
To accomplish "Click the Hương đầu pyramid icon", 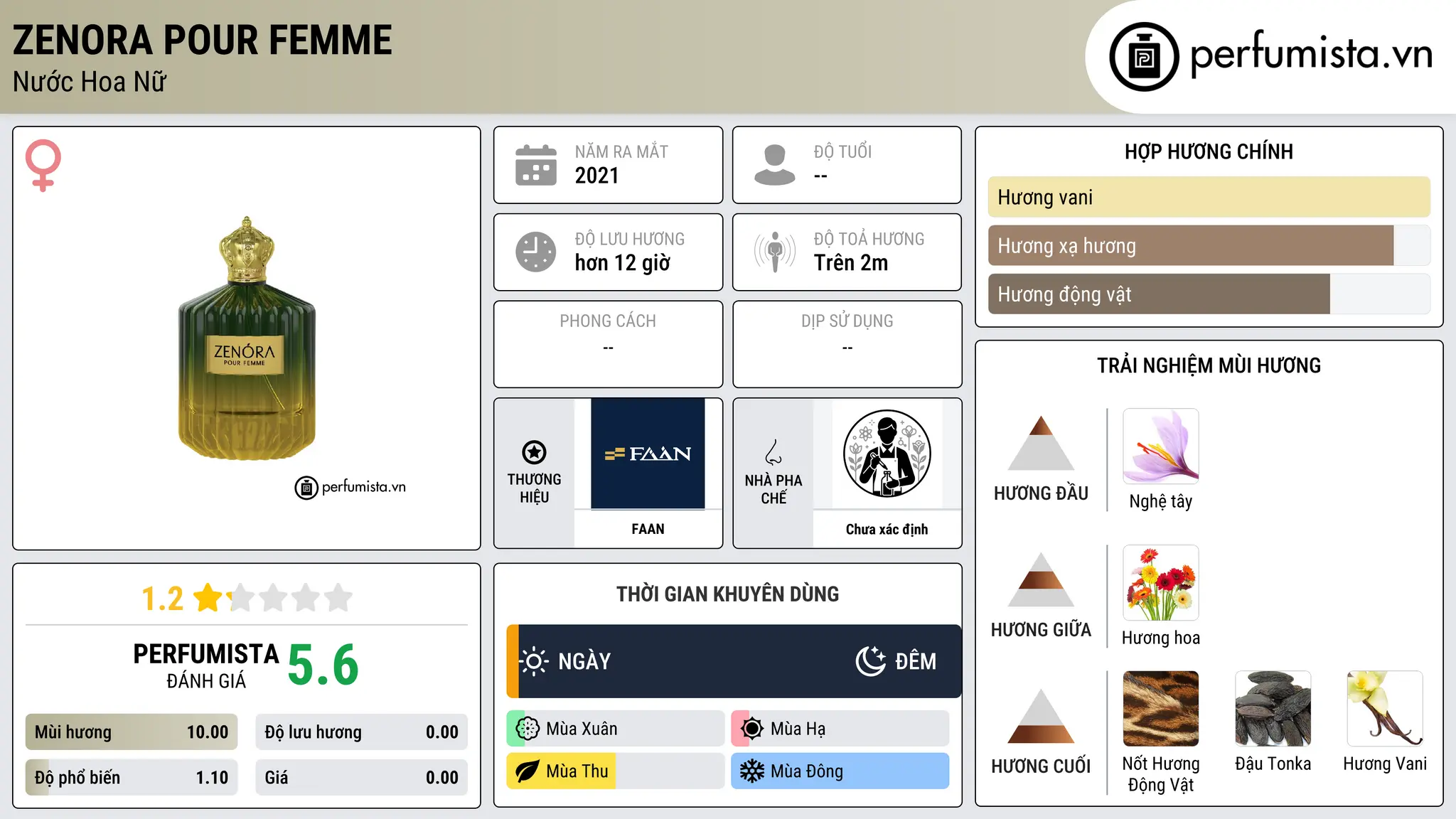I will [x=1041, y=443].
